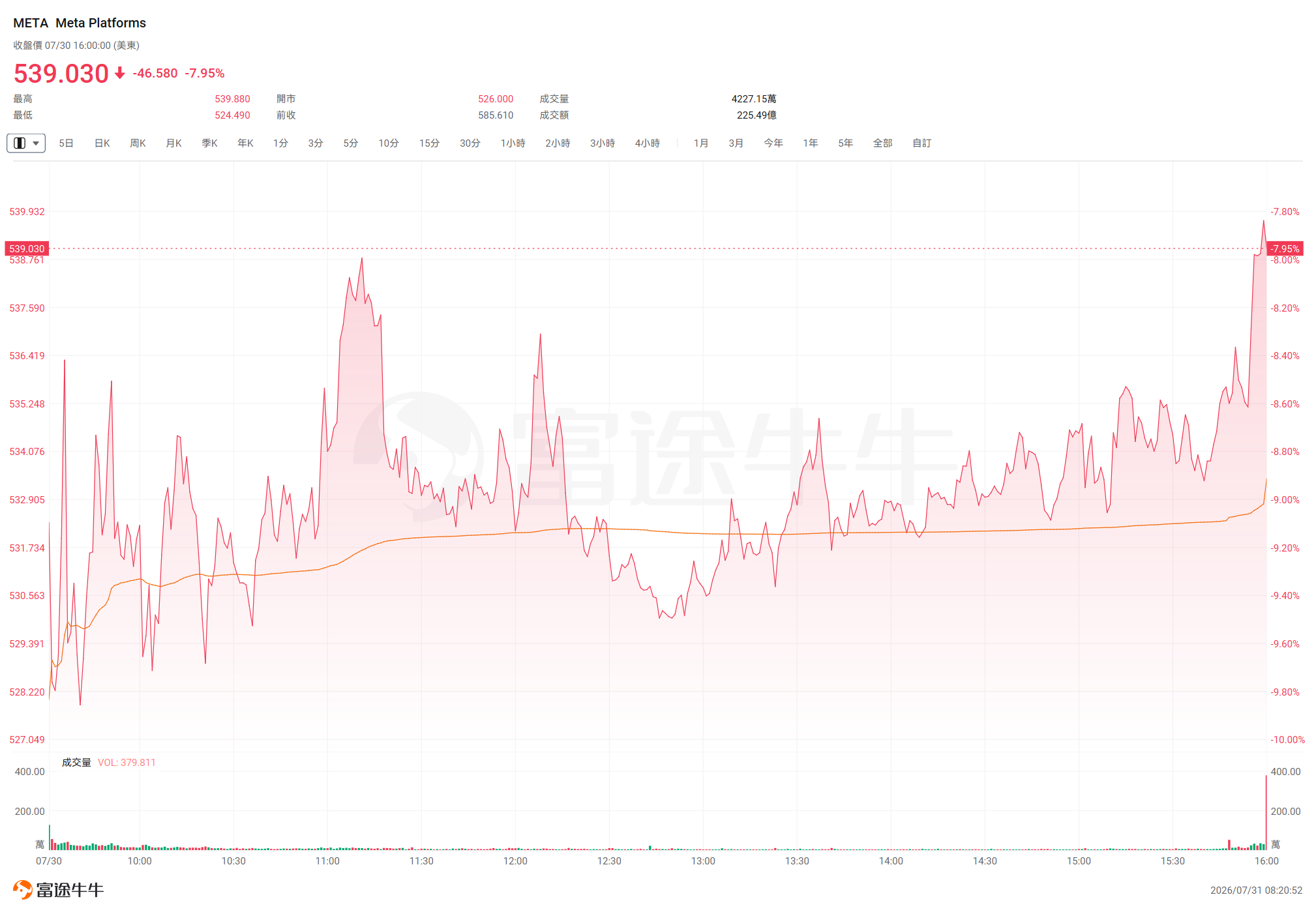Image resolution: width=1316 pixels, height=912 pixels.
Task: Select the 4小時 interval
Action: coord(648,143)
